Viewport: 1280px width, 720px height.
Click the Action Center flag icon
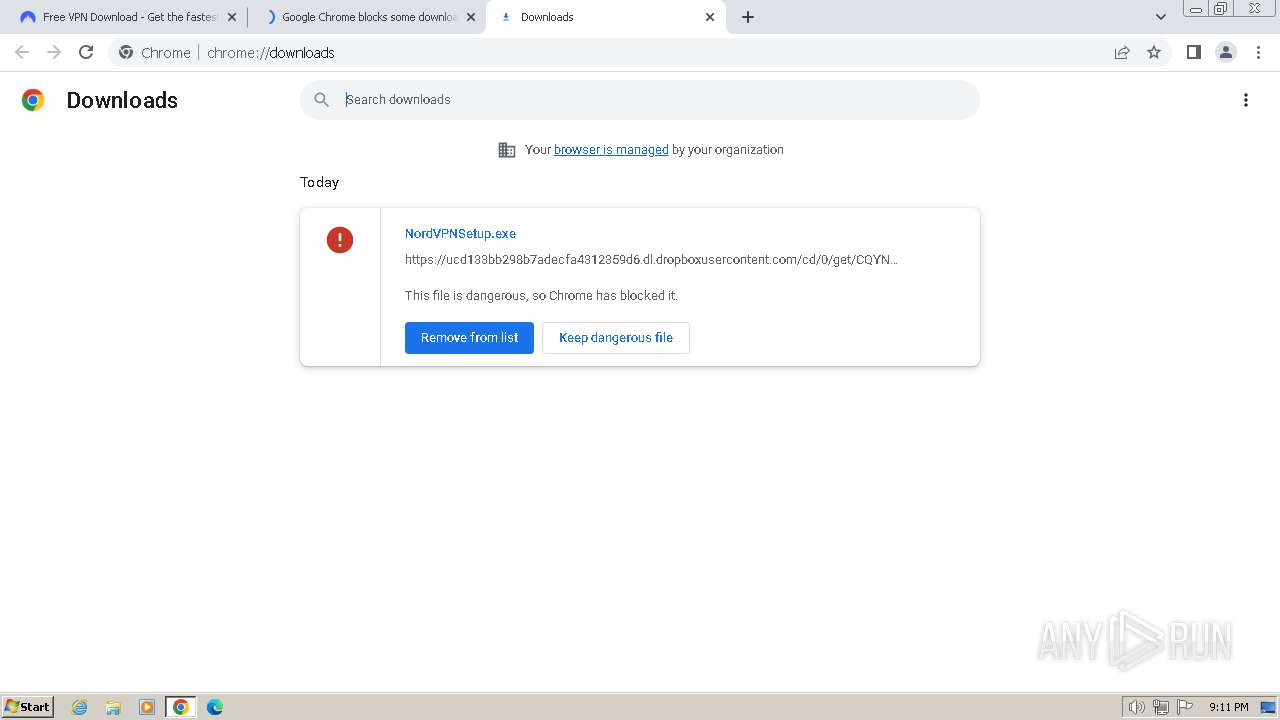pos(1185,707)
